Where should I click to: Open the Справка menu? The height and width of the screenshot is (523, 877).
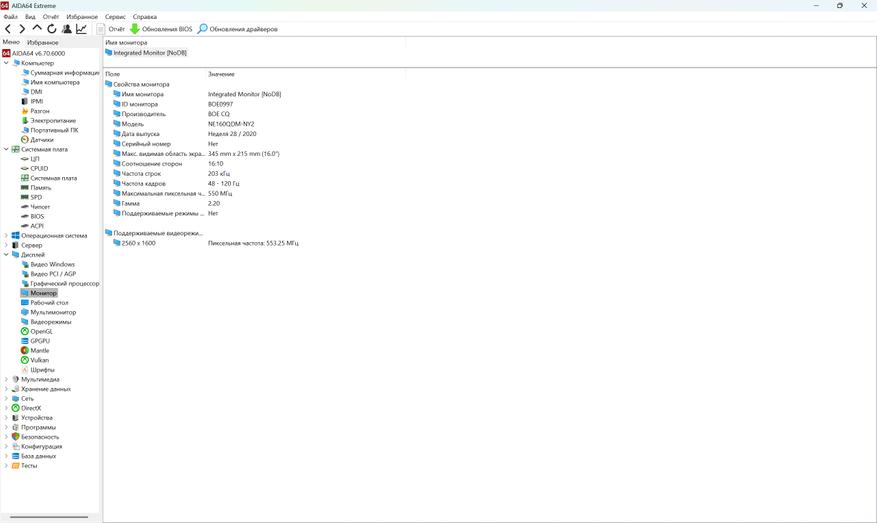tap(145, 17)
